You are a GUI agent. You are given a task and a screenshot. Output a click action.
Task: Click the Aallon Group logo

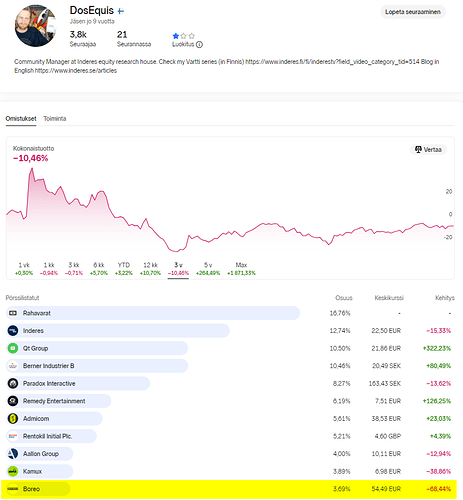[13, 454]
